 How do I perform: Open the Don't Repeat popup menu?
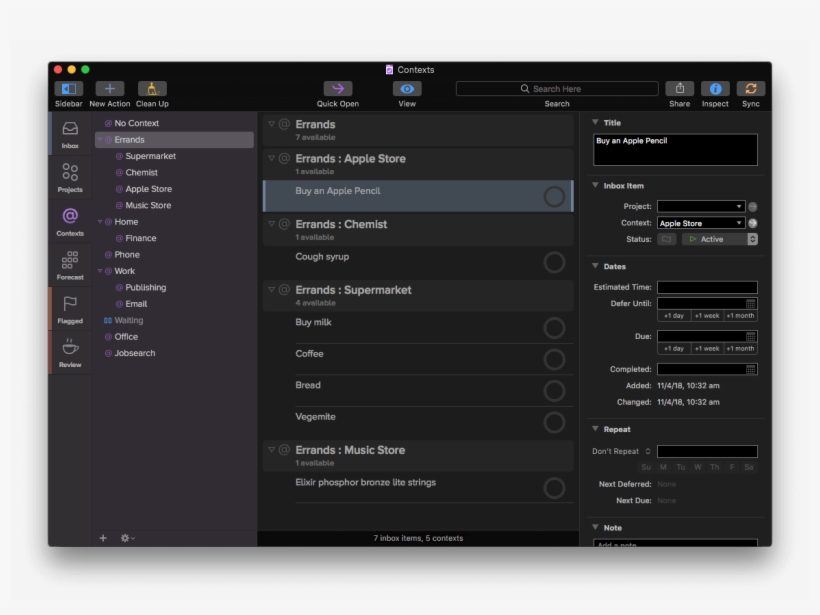pos(621,451)
